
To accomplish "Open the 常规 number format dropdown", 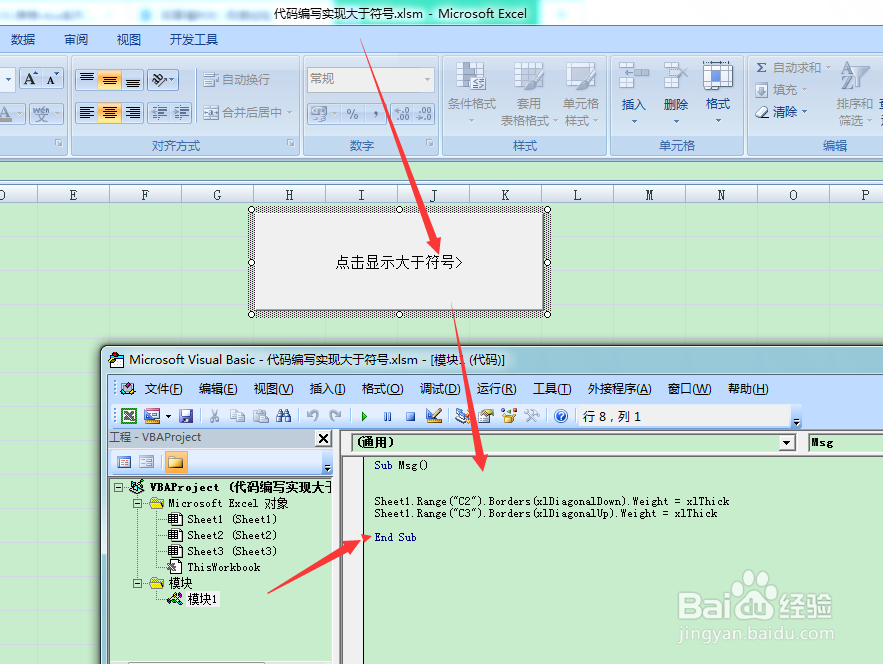I will coord(428,78).
